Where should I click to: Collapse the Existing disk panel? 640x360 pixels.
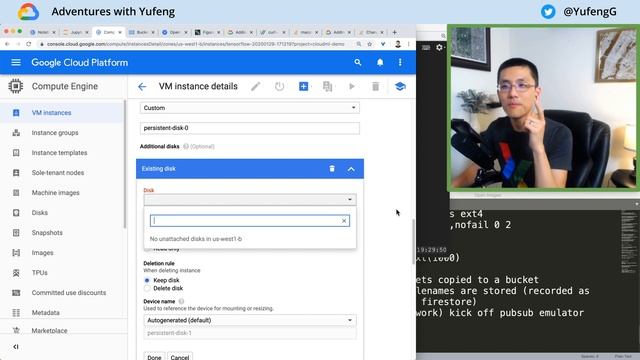351,169
